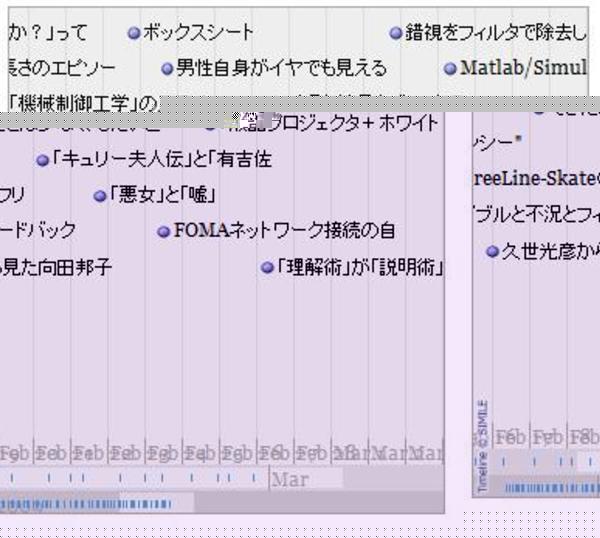The height and width of the screenshot is (538, 600).
Task: Click the blue dot beside Matlab/Simul
Action: (451, 69)
